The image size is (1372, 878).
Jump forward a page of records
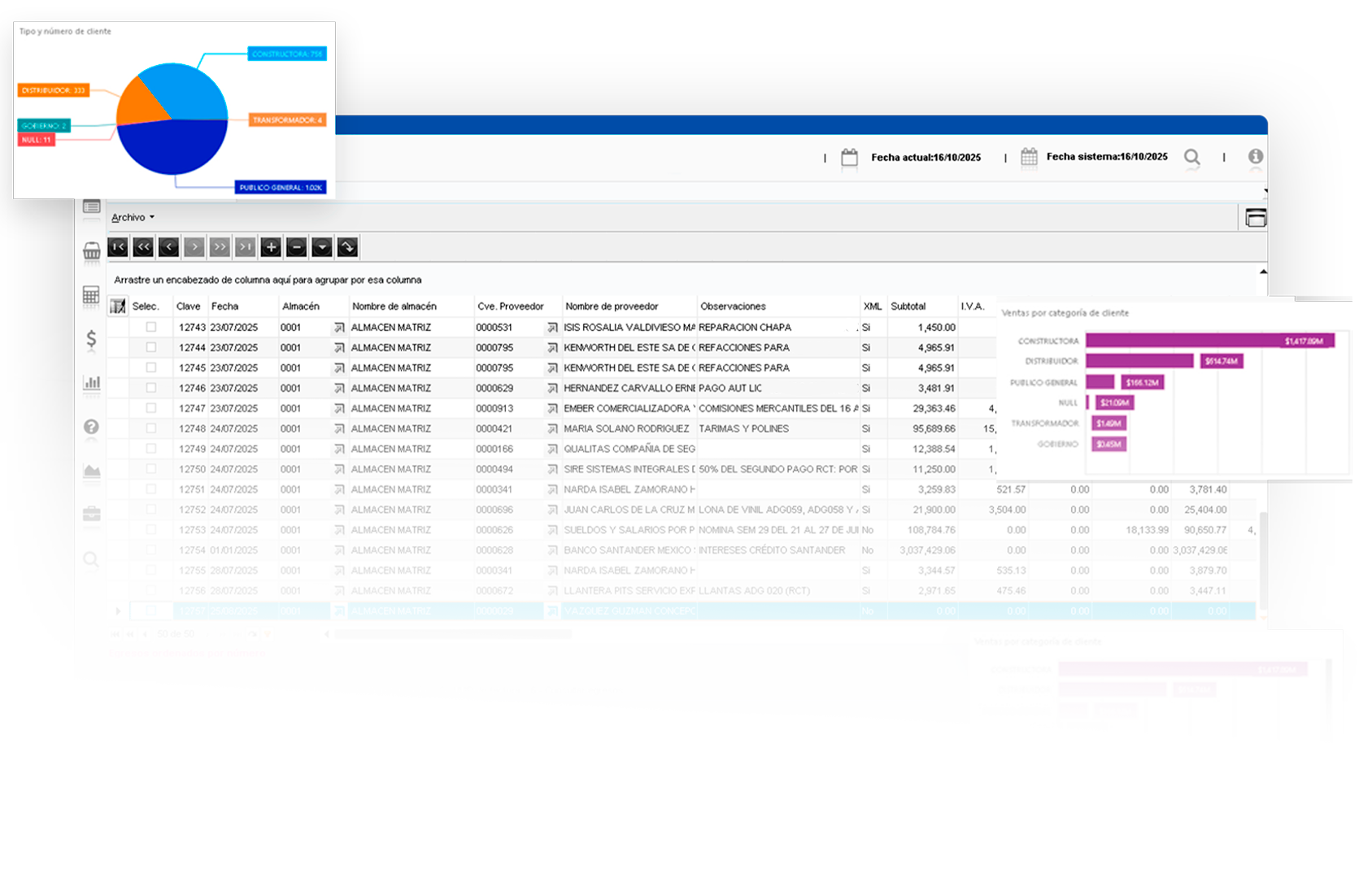click(220, 247)
